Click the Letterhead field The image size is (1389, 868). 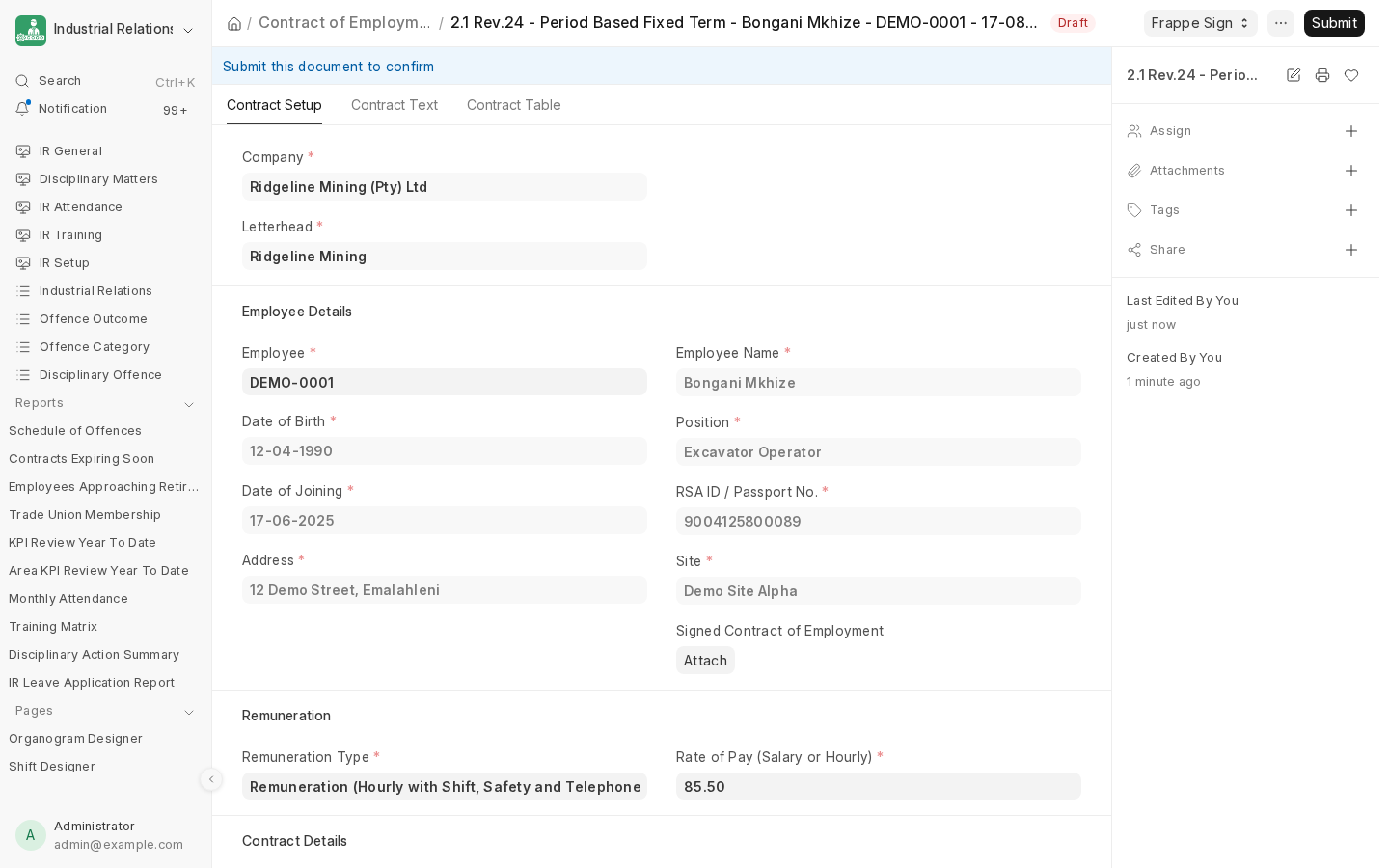coord(445,257)
